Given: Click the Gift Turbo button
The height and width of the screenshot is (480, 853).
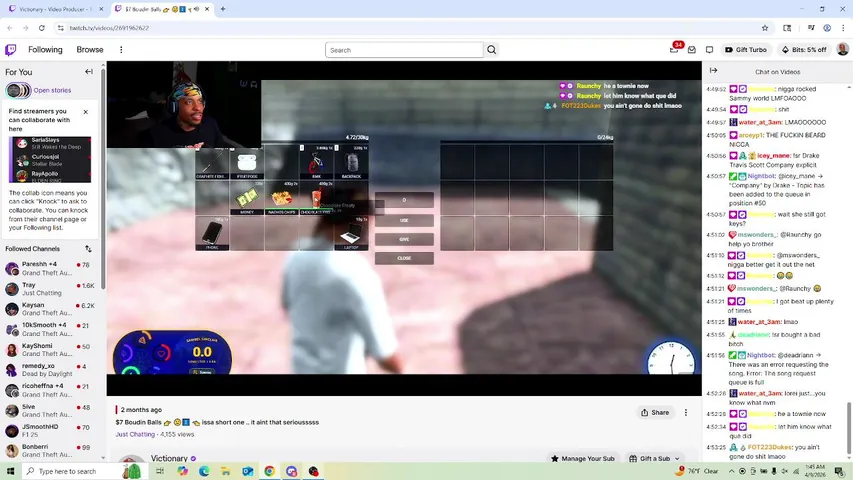Looking at the screenshot, I should pyautogui.click(x=746, y=50).
